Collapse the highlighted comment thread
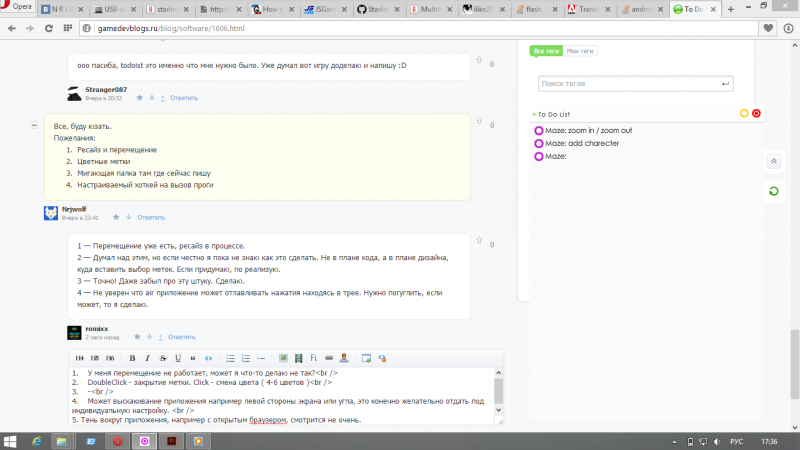800x450 pixels. 35,126
